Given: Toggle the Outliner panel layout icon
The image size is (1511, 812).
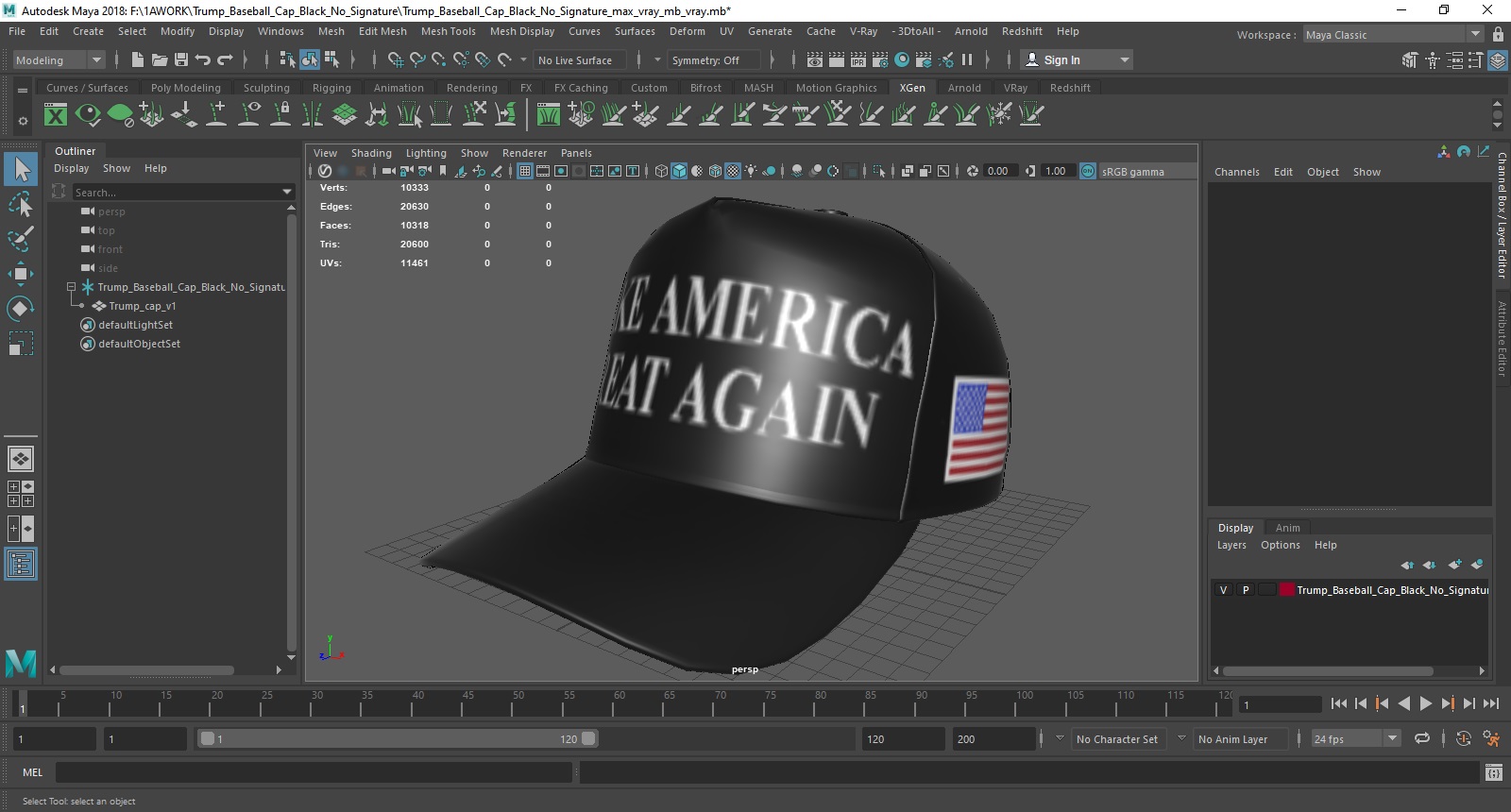Looking at the screenshot, I should (21, 564).
